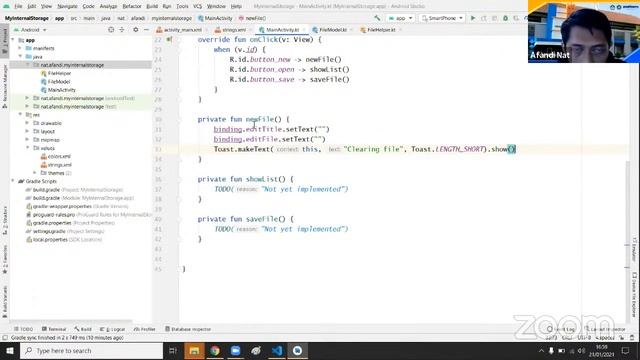Open Database Inspector tool window
This screenshot has height=360, width=640.
coord(188,329)
